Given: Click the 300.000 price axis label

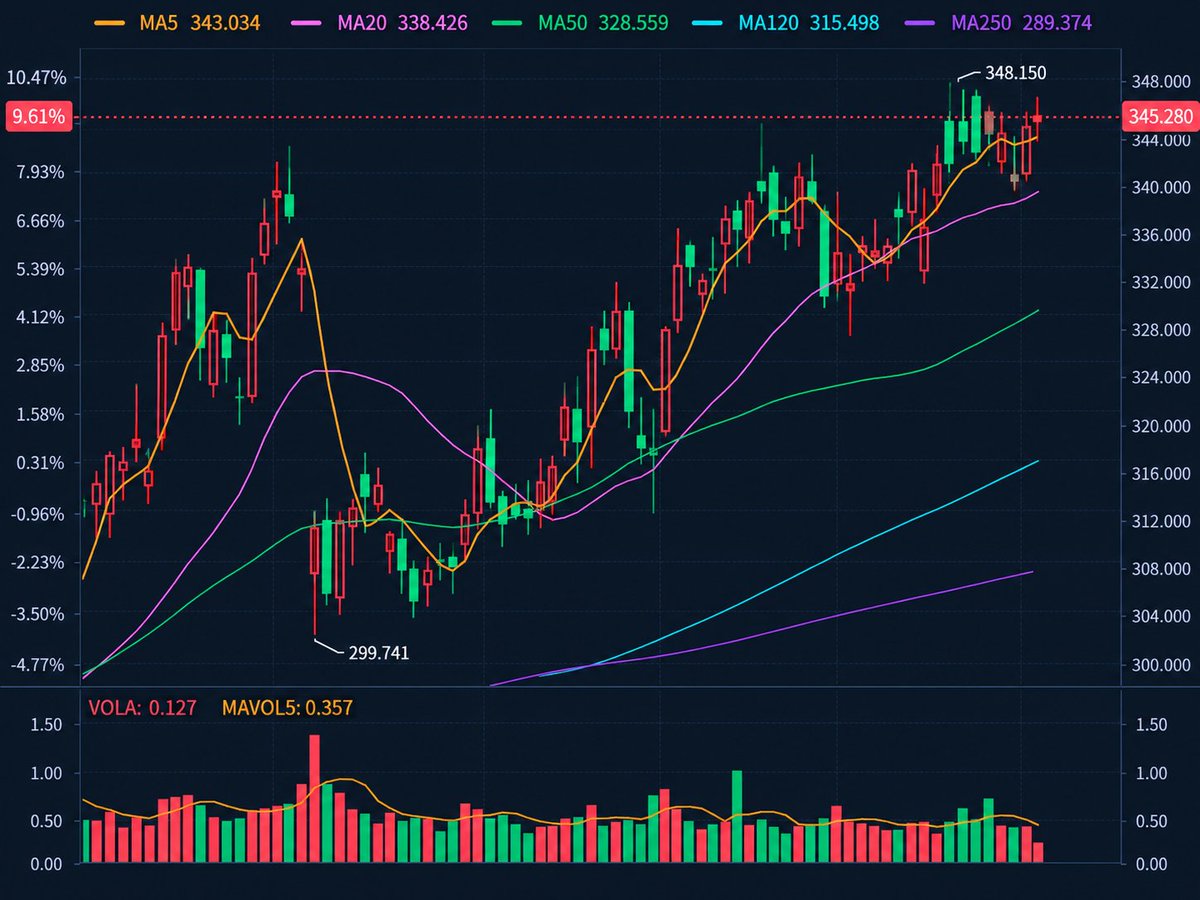Looking at the screenshot, I should [1161, 665].
